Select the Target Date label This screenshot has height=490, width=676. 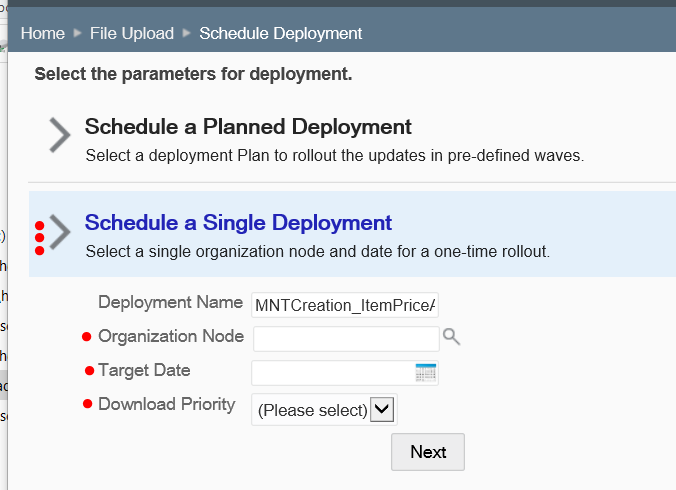point(144,370)
